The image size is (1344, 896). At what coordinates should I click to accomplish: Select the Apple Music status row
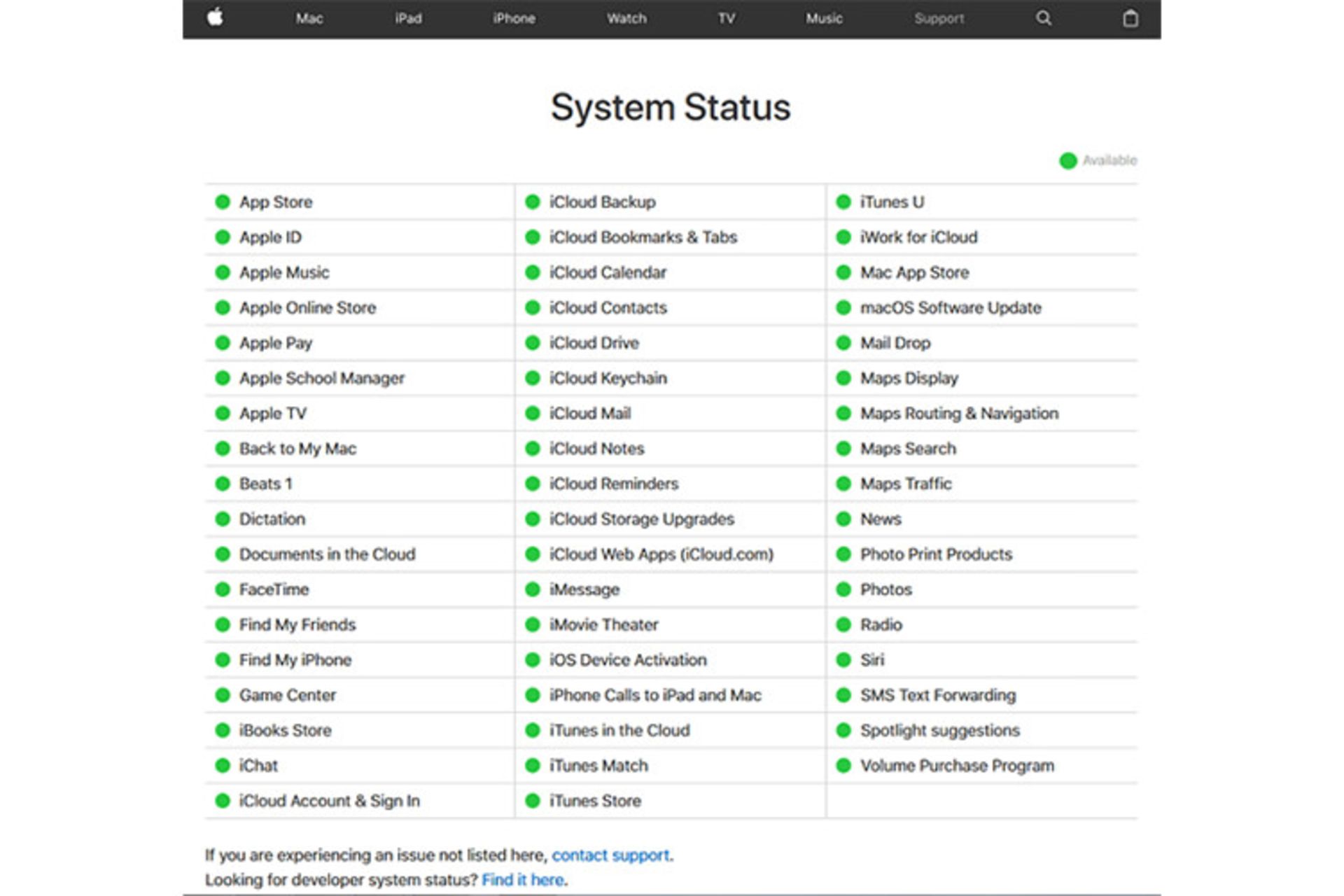point(284,273)
